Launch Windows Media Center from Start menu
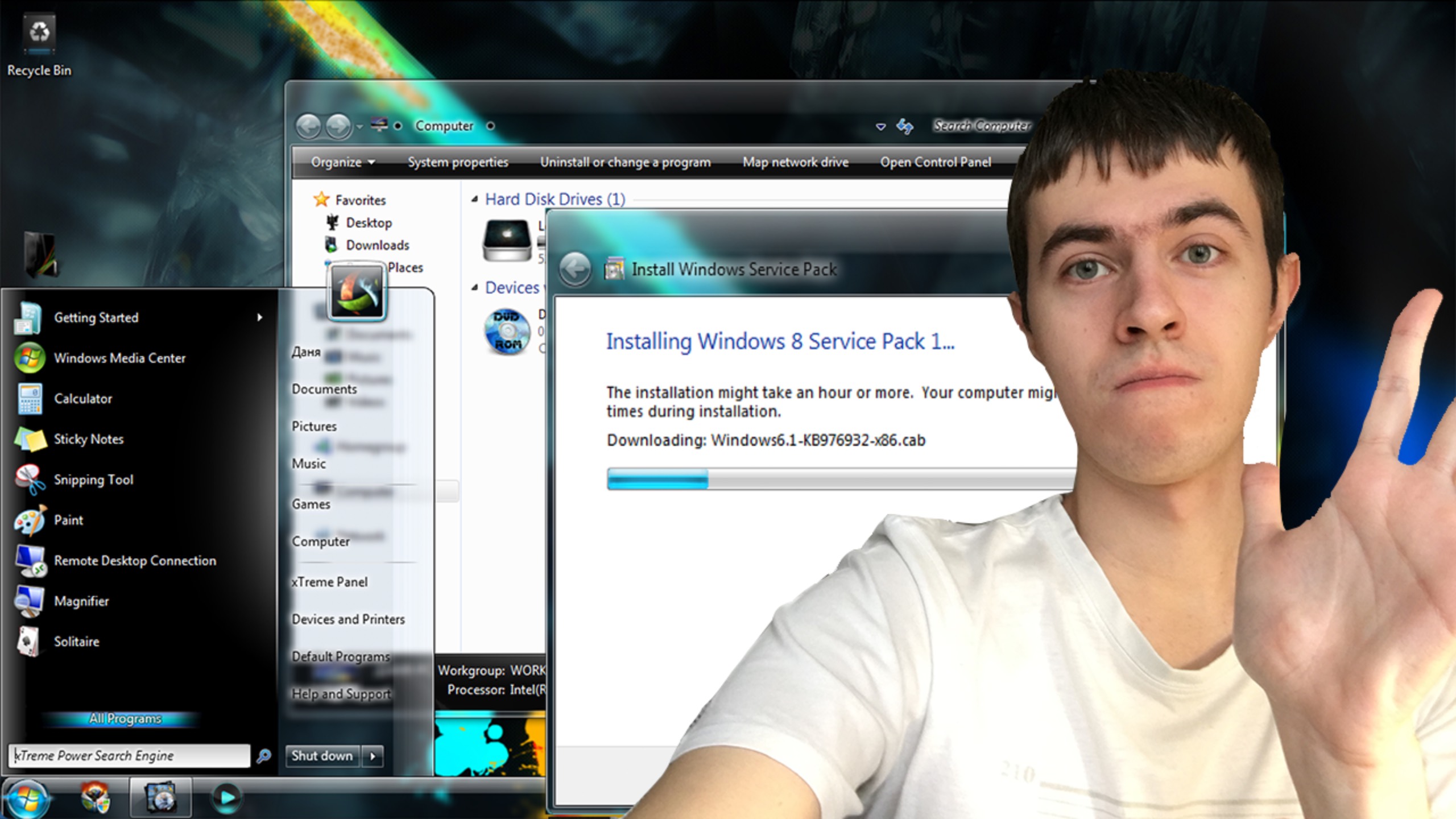This screenshot has height=819, width=1456. pos(101,358)
